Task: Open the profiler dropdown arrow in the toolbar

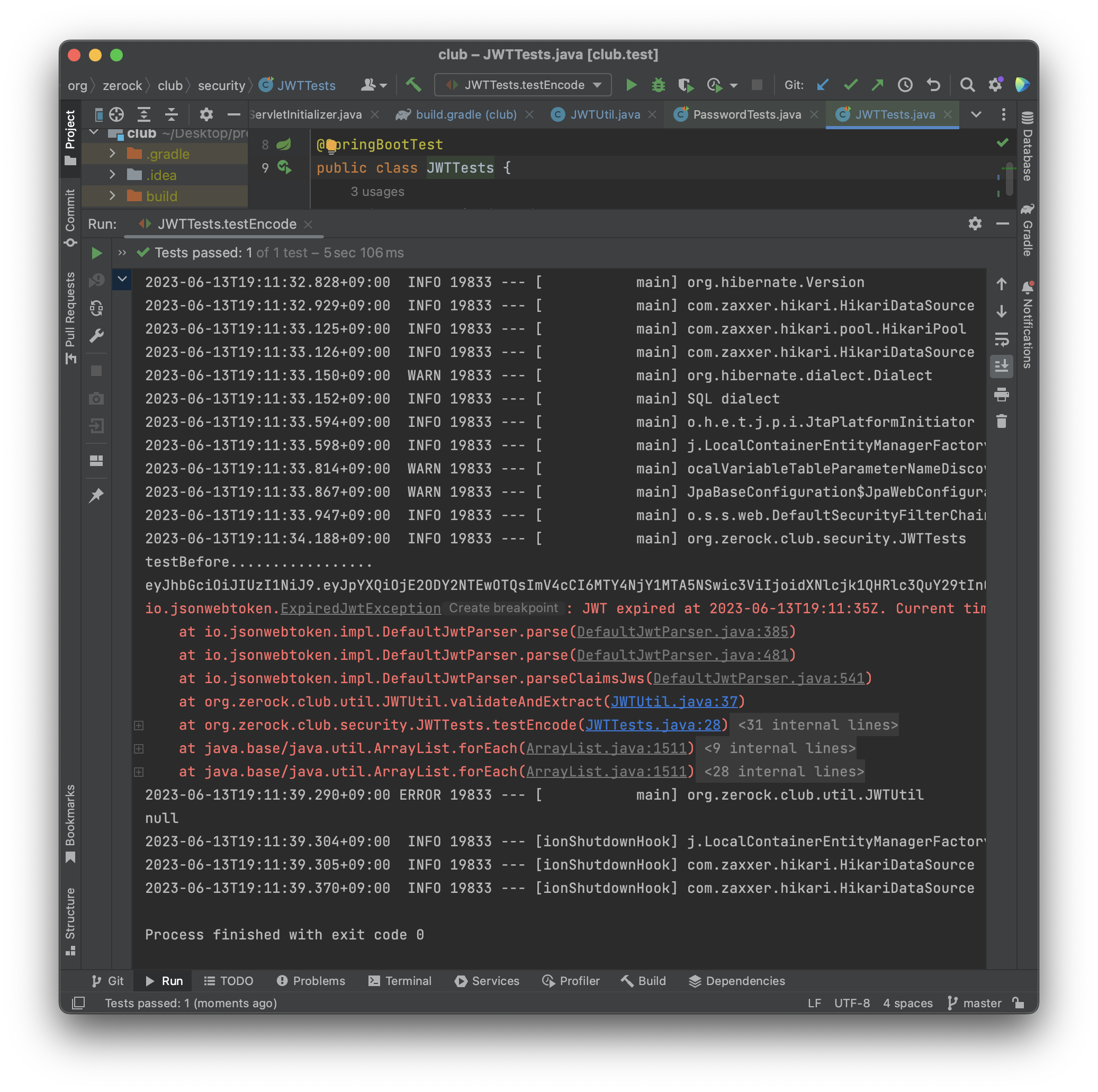Action: (x=734, y=86)
